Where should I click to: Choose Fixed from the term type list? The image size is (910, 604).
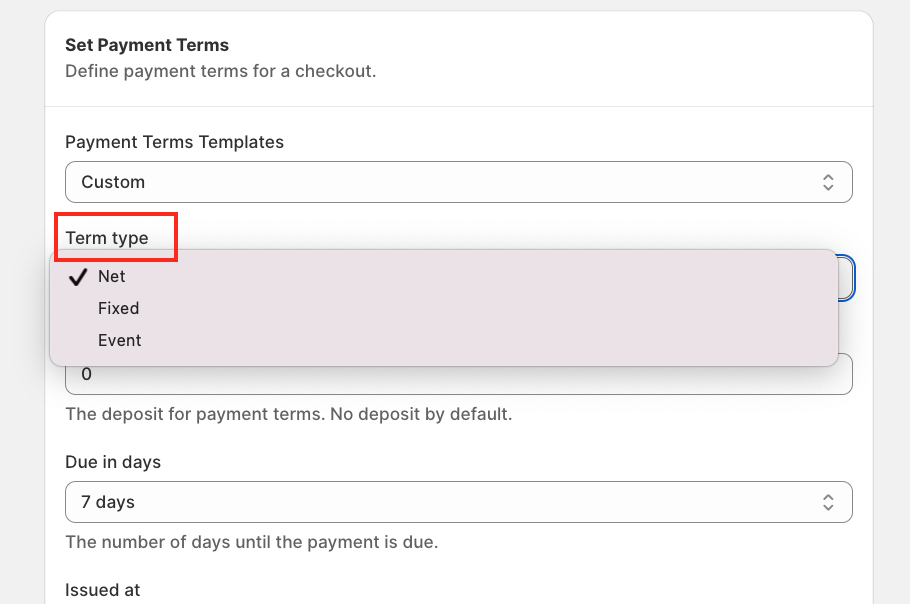click(x=118, y=309)
